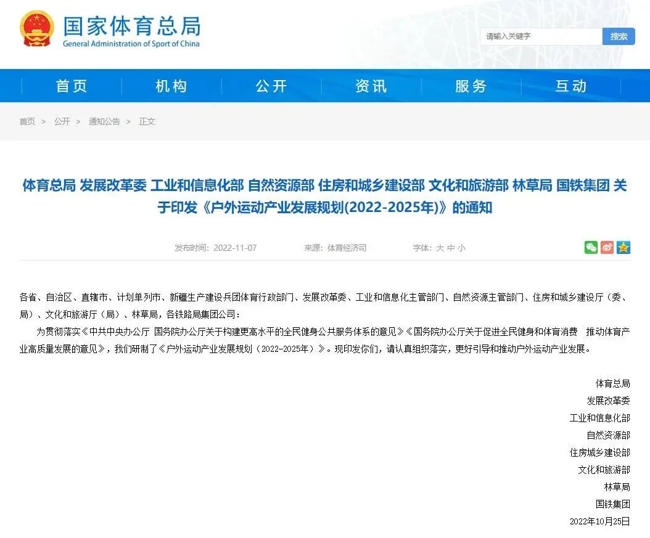
Task: Click signature line 文化和旅游部
Action: pos(604,470)
